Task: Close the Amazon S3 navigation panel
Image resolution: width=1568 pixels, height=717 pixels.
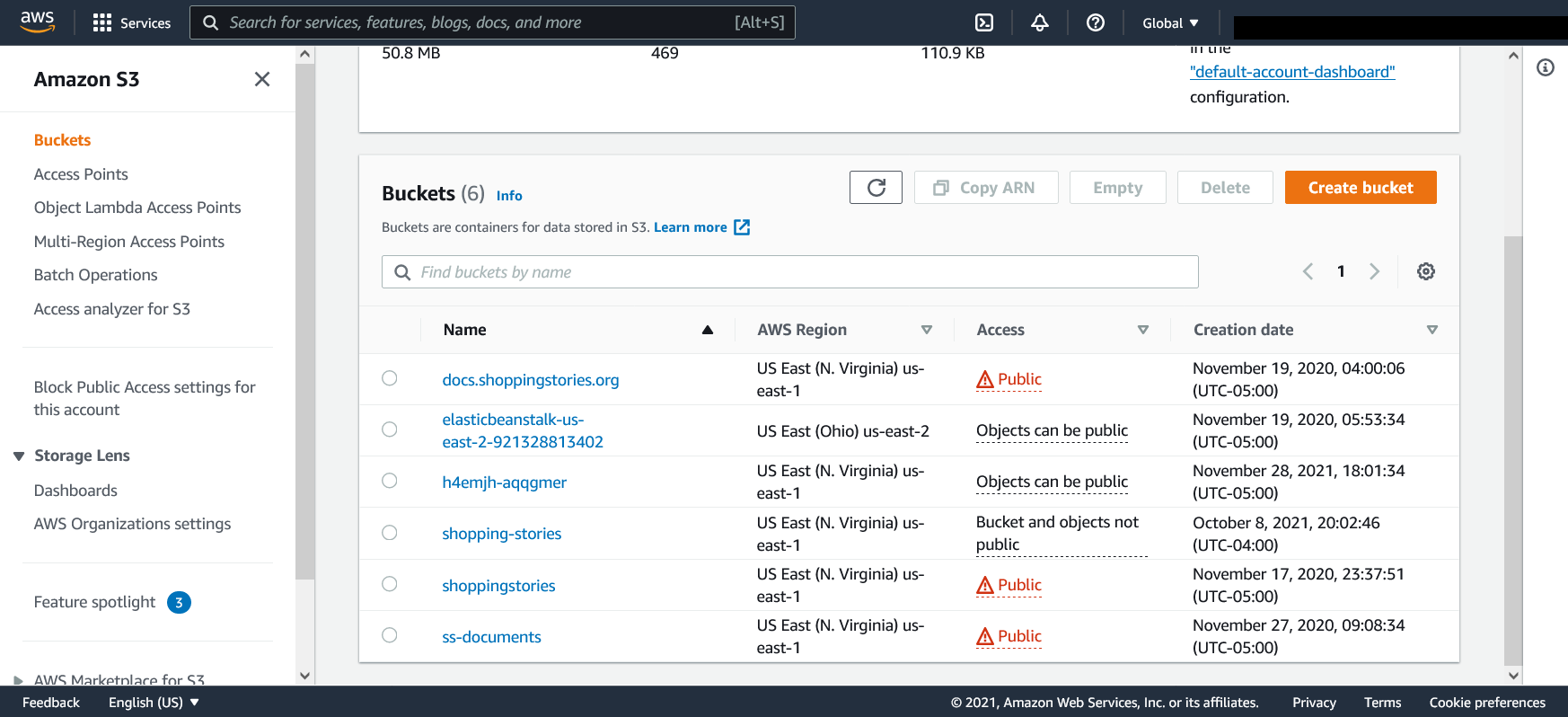Action: (262, 79)
